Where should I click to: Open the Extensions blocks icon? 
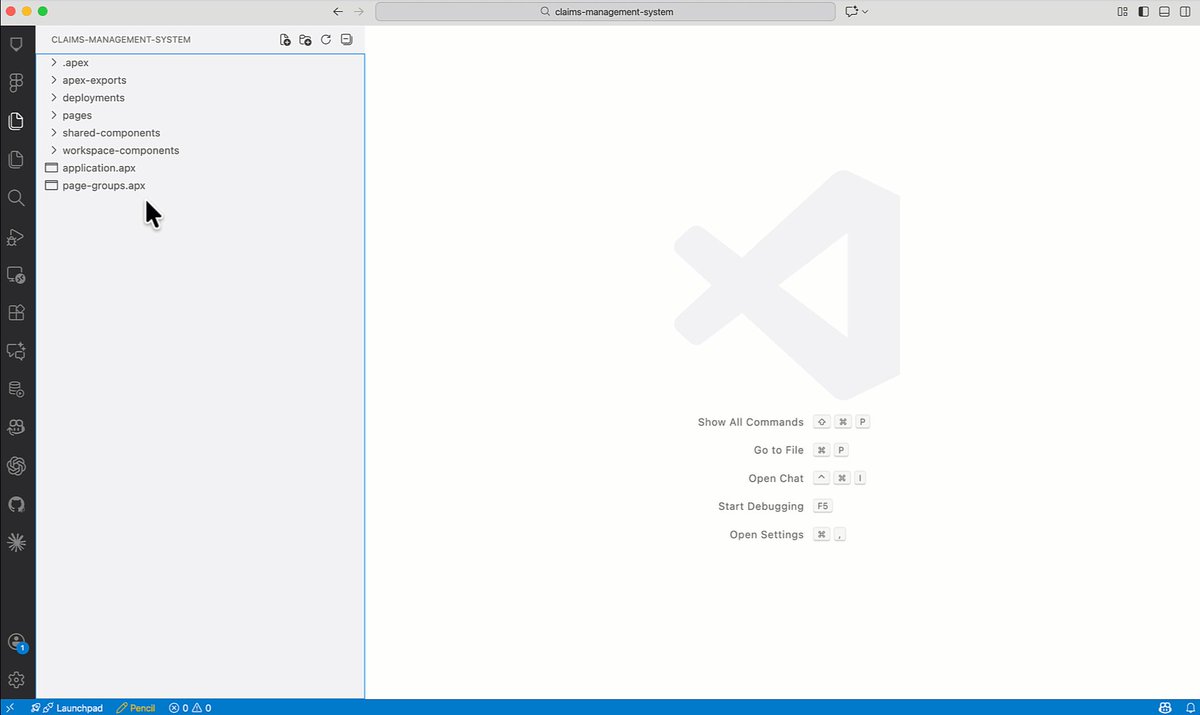(x=16, y=313)
